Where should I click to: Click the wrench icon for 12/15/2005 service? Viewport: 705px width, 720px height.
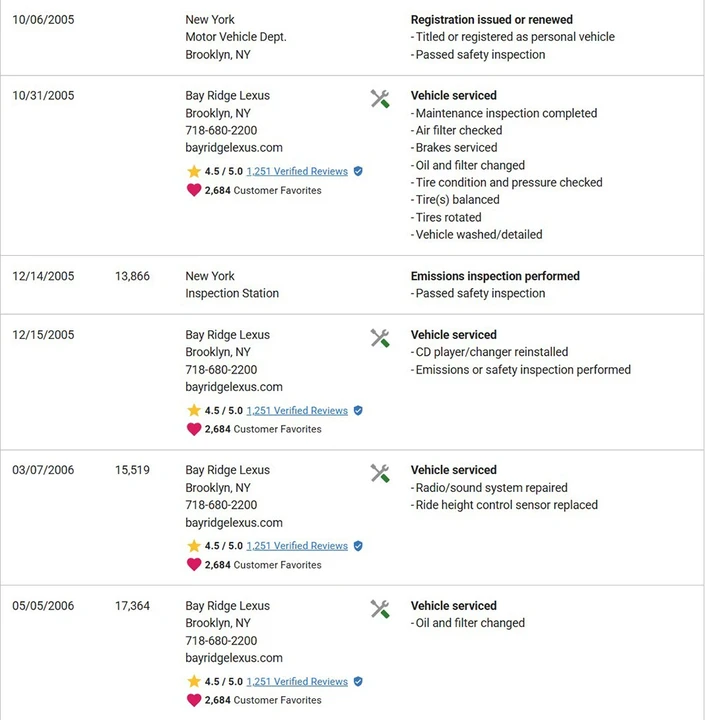tap(380, 338)
